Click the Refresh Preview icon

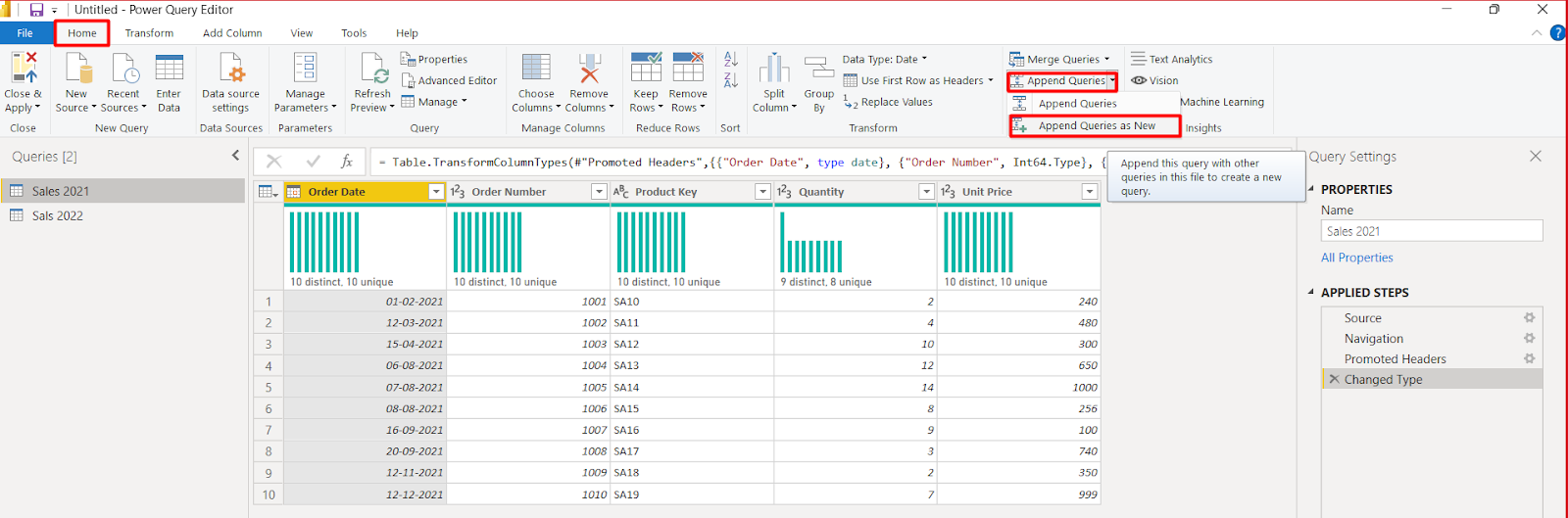tap(373, 69)
